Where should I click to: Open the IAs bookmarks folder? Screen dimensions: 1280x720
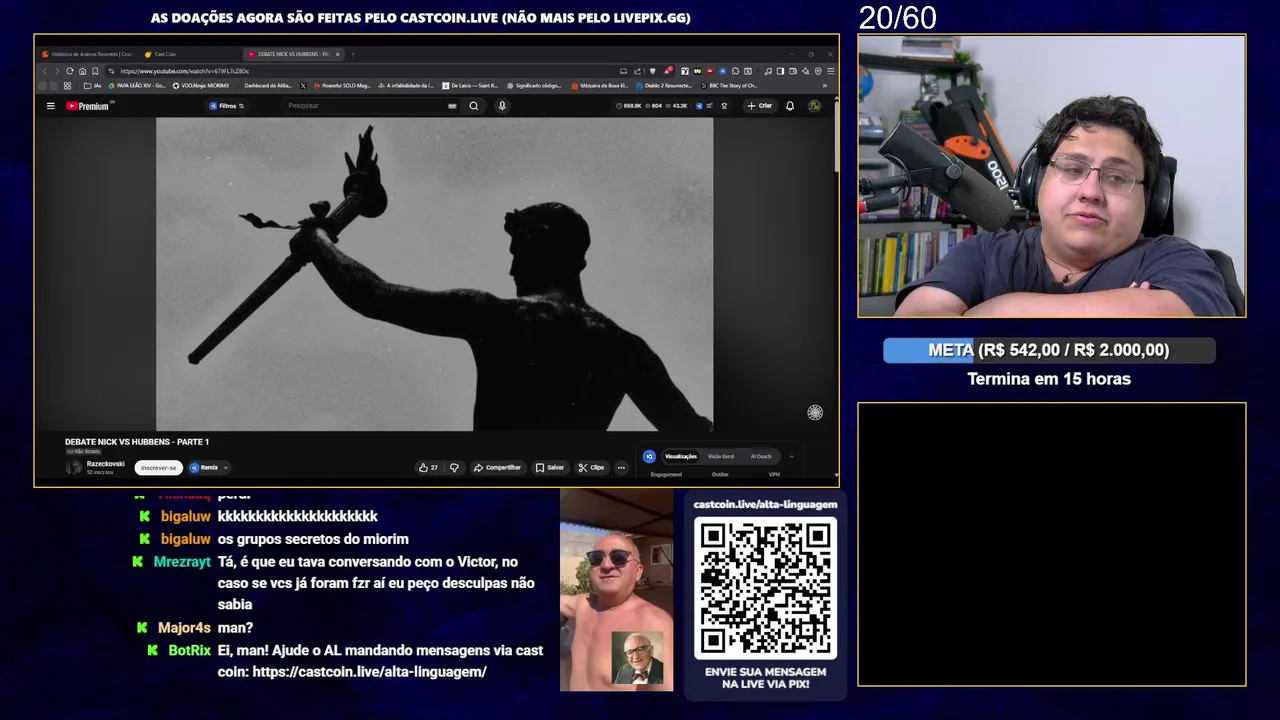[93, 86]
